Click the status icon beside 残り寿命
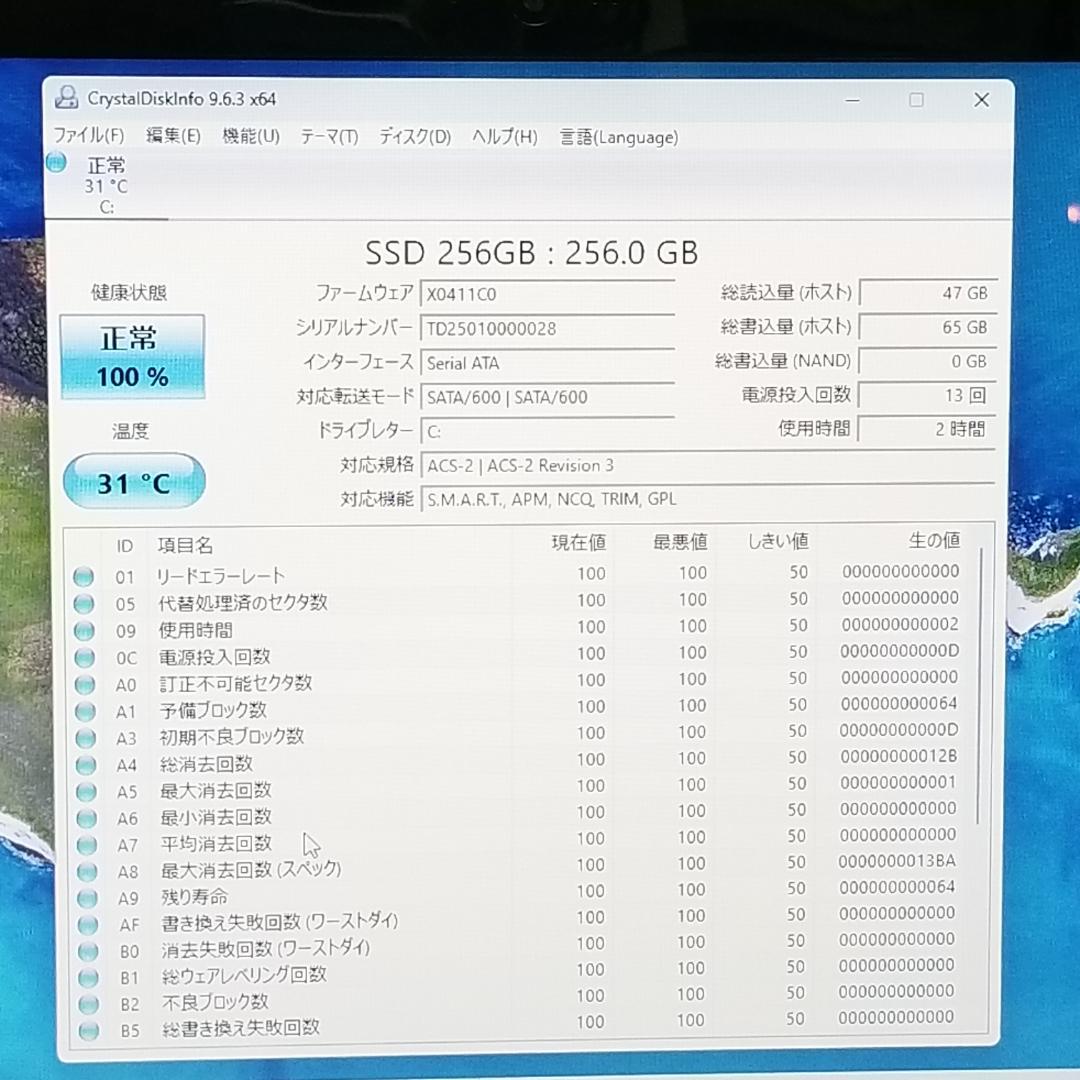The height and width of the screenshot is (1080, 1080). point(86,897)
